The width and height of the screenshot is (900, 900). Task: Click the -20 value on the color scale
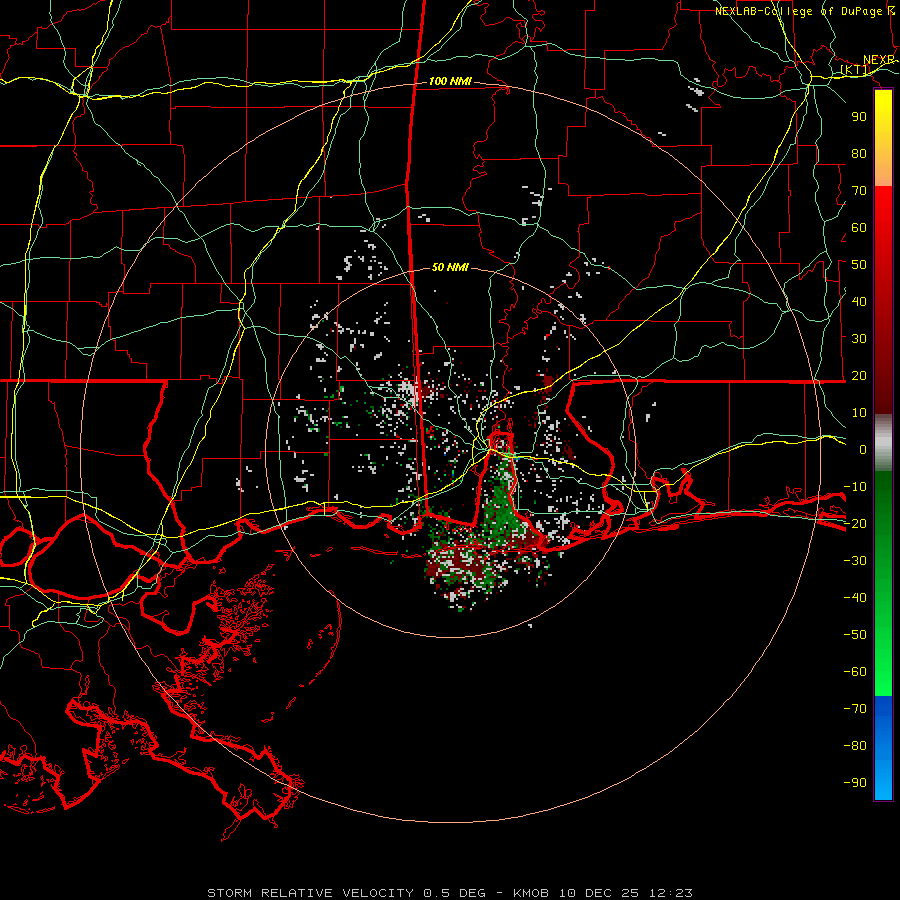click(855, 524)
